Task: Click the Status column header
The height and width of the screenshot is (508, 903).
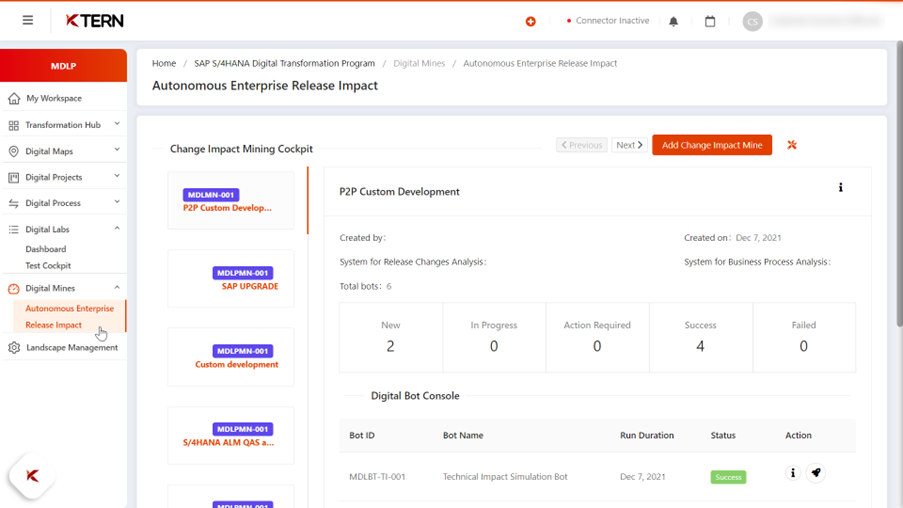Action: click(723, 435)
